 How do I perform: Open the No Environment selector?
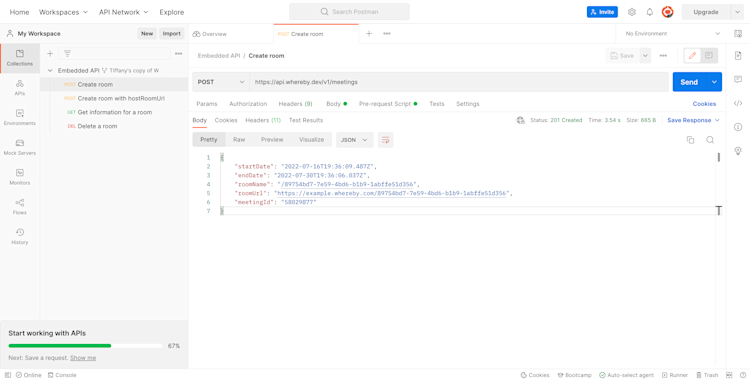click(x=673, y=33)
